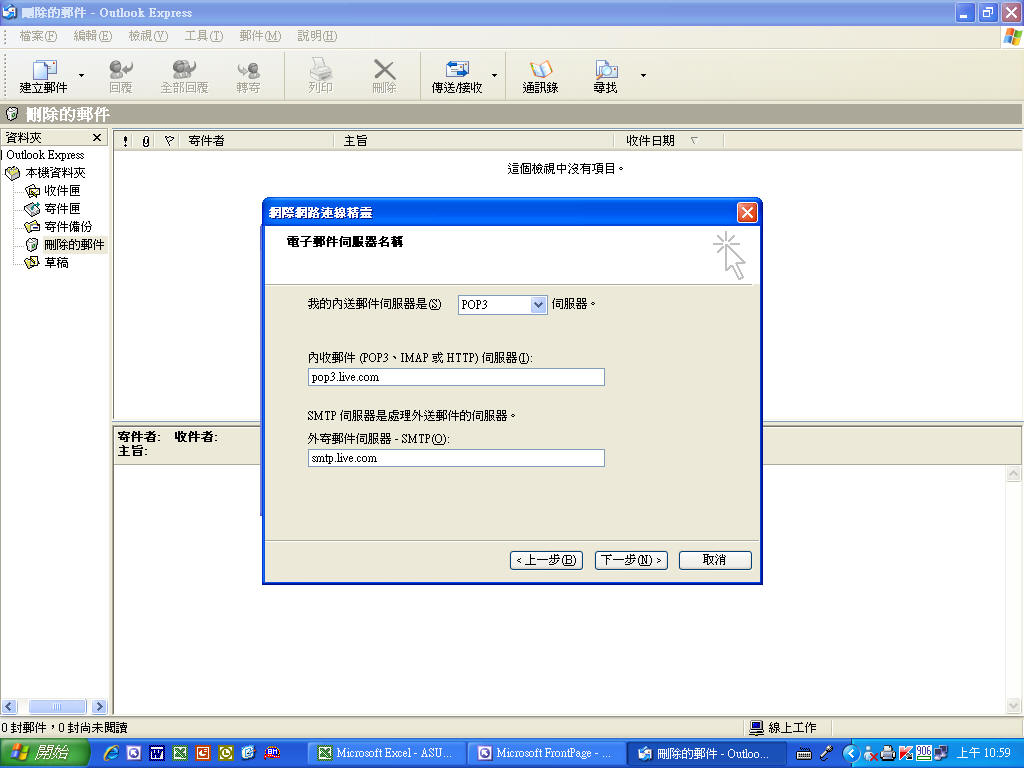1024x768 pixels.
Task: Click the Send/Receive (傳送/接收) toolbar icon
Action: pos(456,76)
